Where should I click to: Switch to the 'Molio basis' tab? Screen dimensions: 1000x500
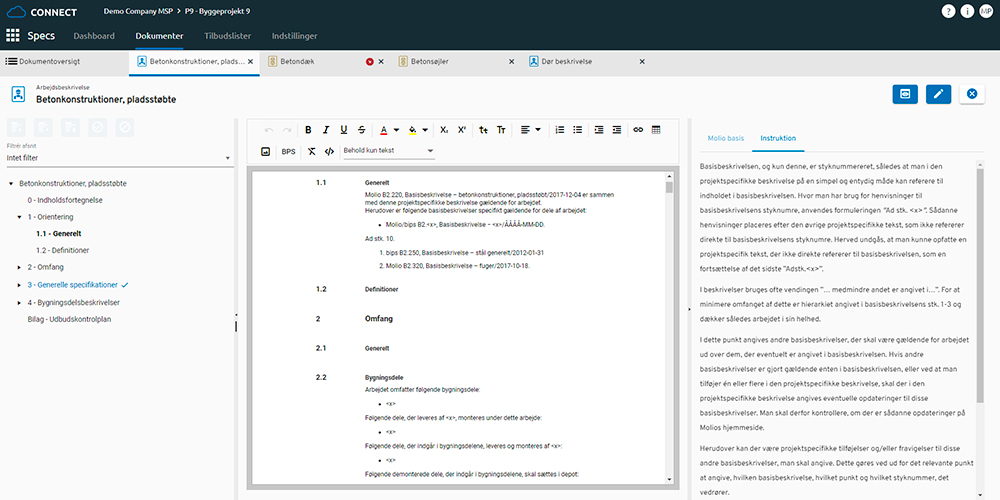[x=724, y=138]
